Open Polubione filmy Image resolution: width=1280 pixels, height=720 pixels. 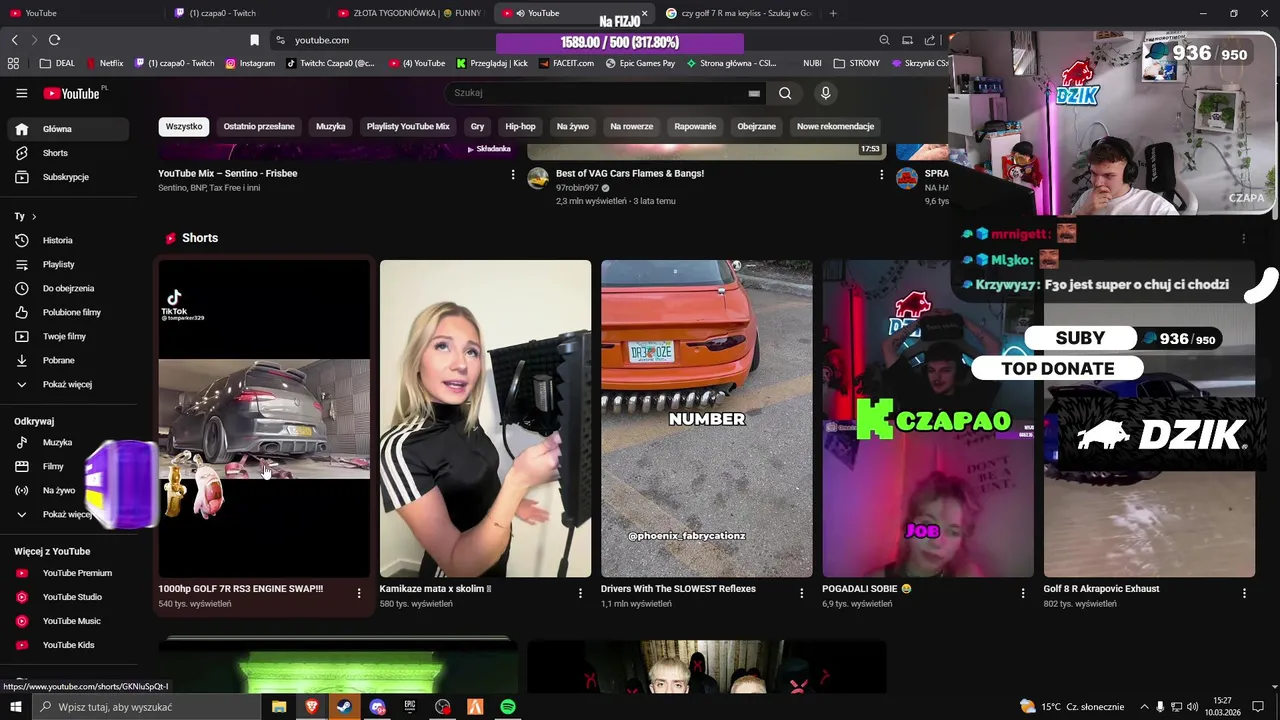(66, 312)
